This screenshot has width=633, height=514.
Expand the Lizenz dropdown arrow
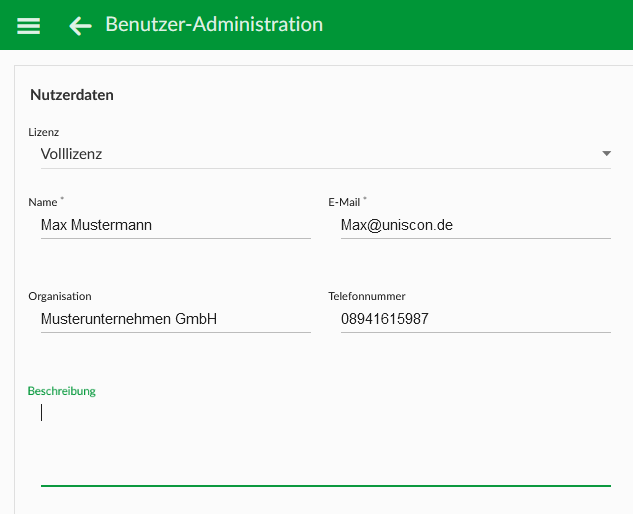tap(606, 153)
